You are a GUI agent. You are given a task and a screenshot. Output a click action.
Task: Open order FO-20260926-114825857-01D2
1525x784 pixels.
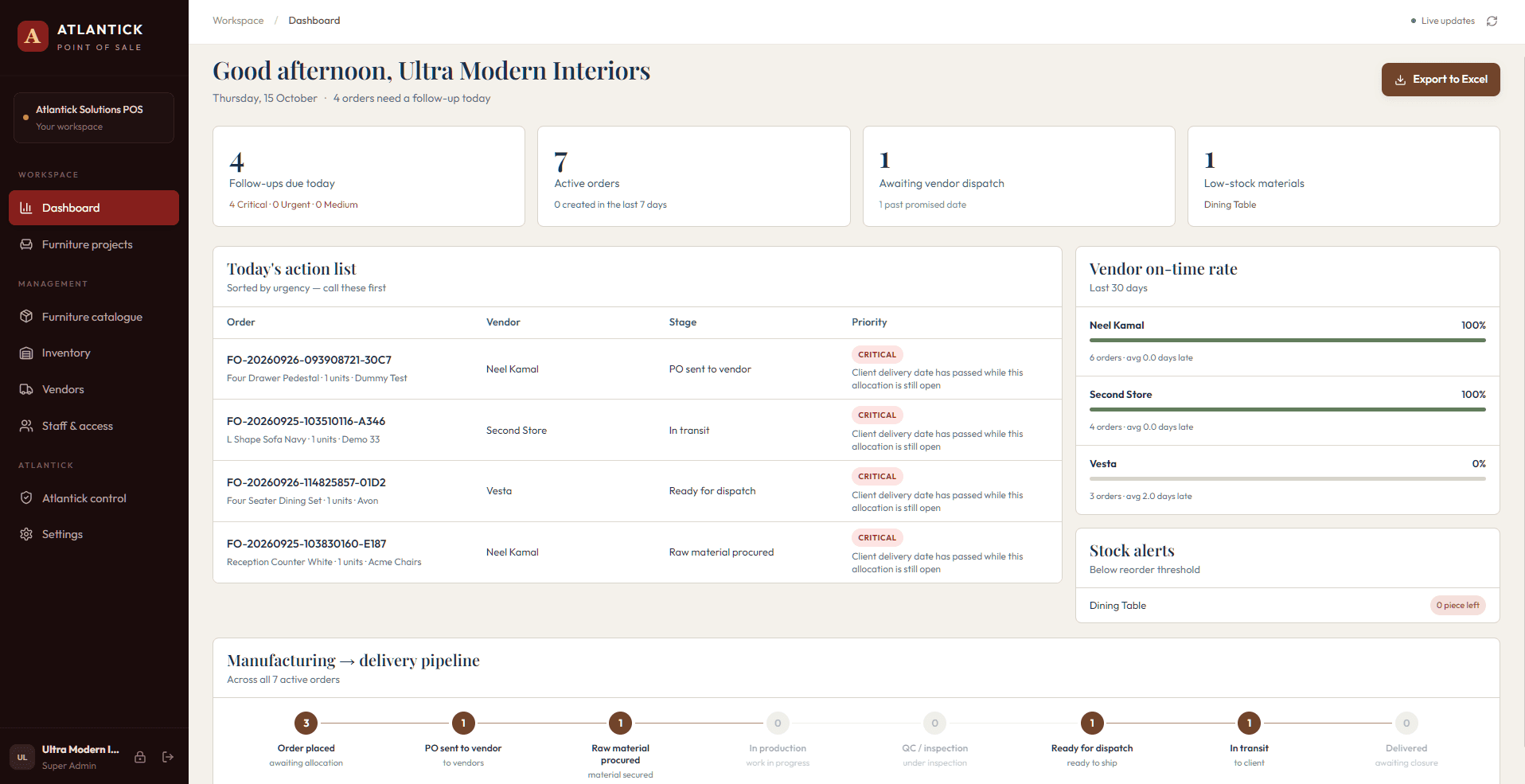pos(306,482)
